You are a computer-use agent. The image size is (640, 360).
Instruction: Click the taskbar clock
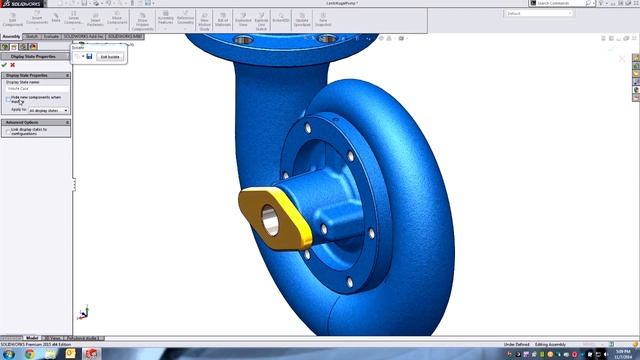click(x=622, y=354)
